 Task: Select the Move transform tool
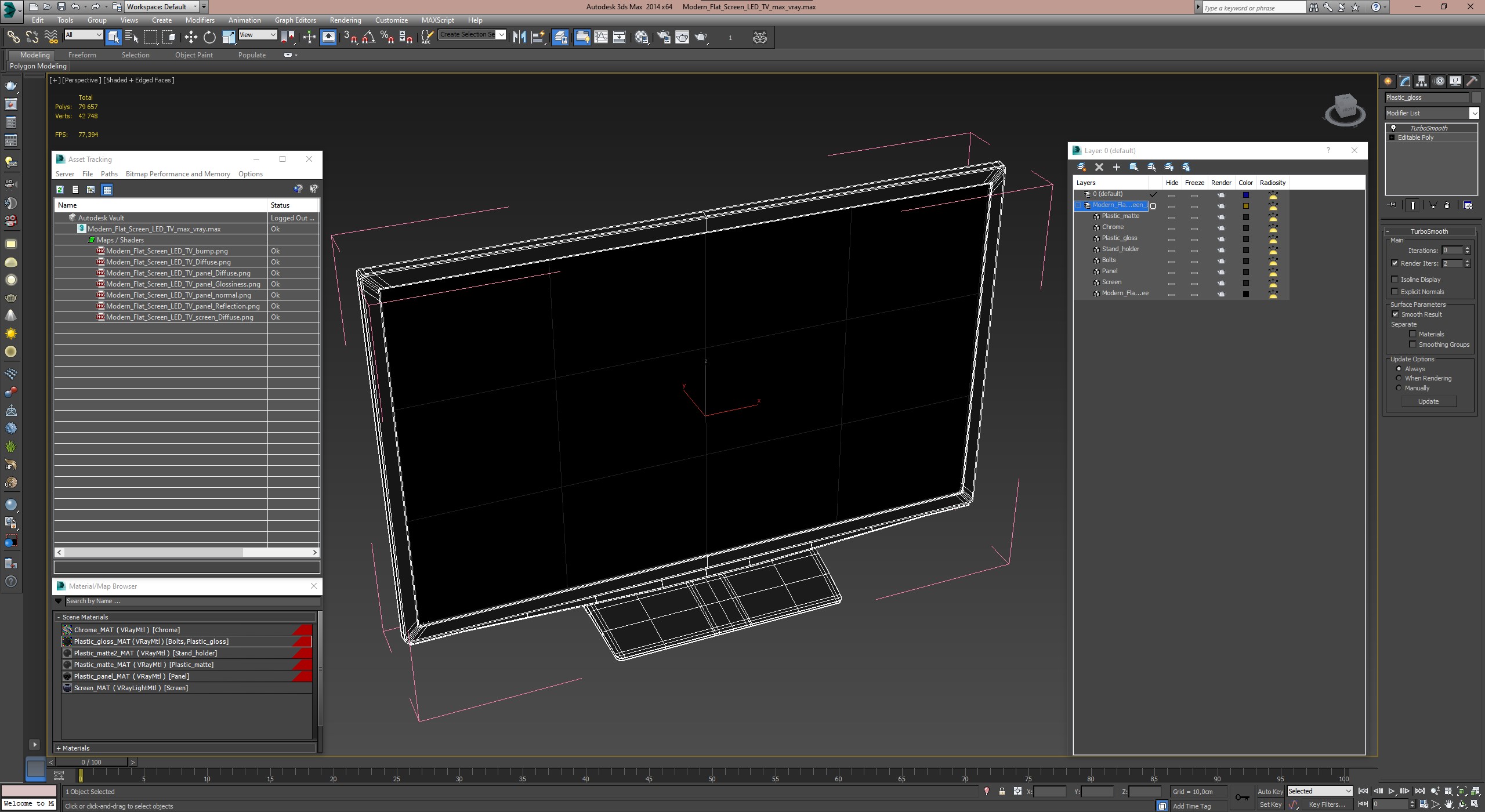click(191, 37)
